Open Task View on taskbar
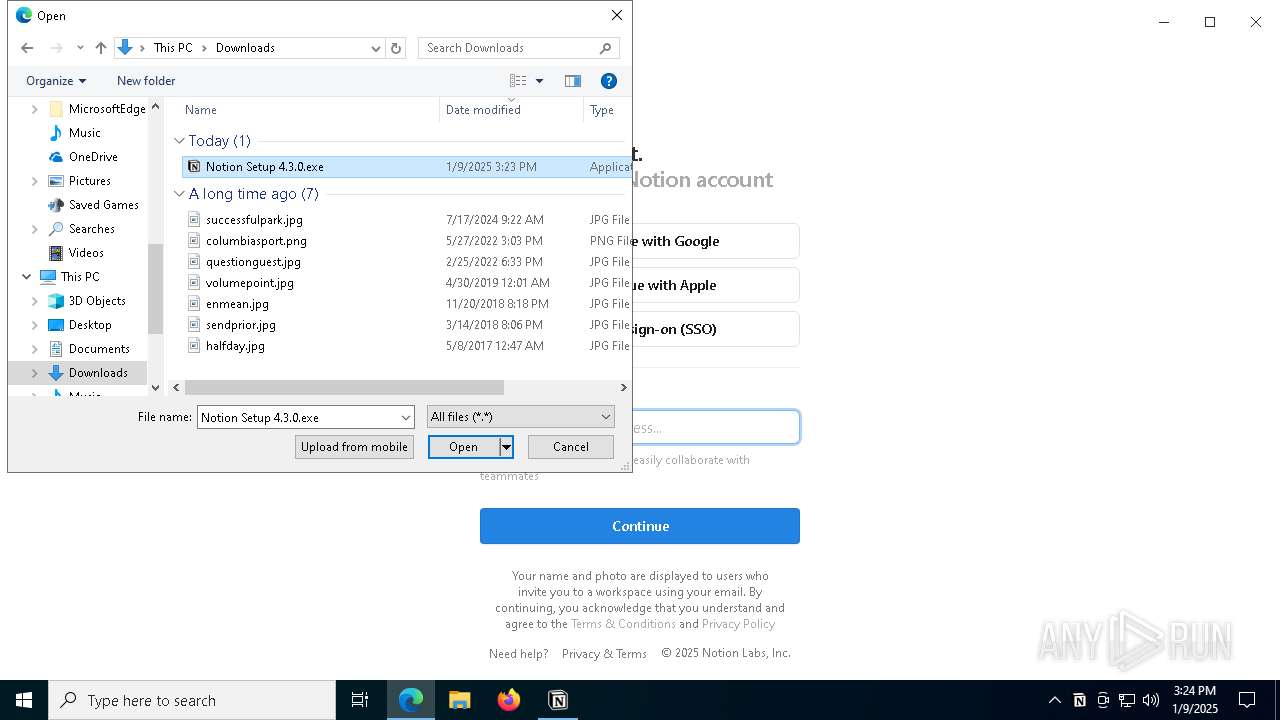 coord(360,700)
